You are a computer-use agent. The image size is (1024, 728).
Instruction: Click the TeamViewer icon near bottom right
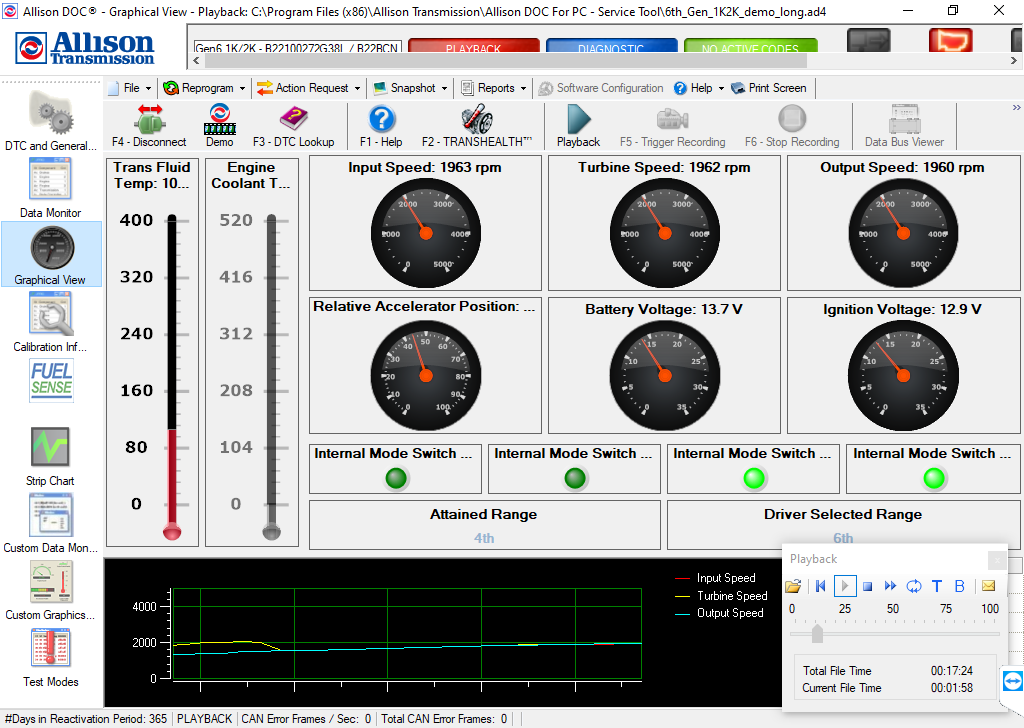pyautogui.click(x=1011, y=681)
